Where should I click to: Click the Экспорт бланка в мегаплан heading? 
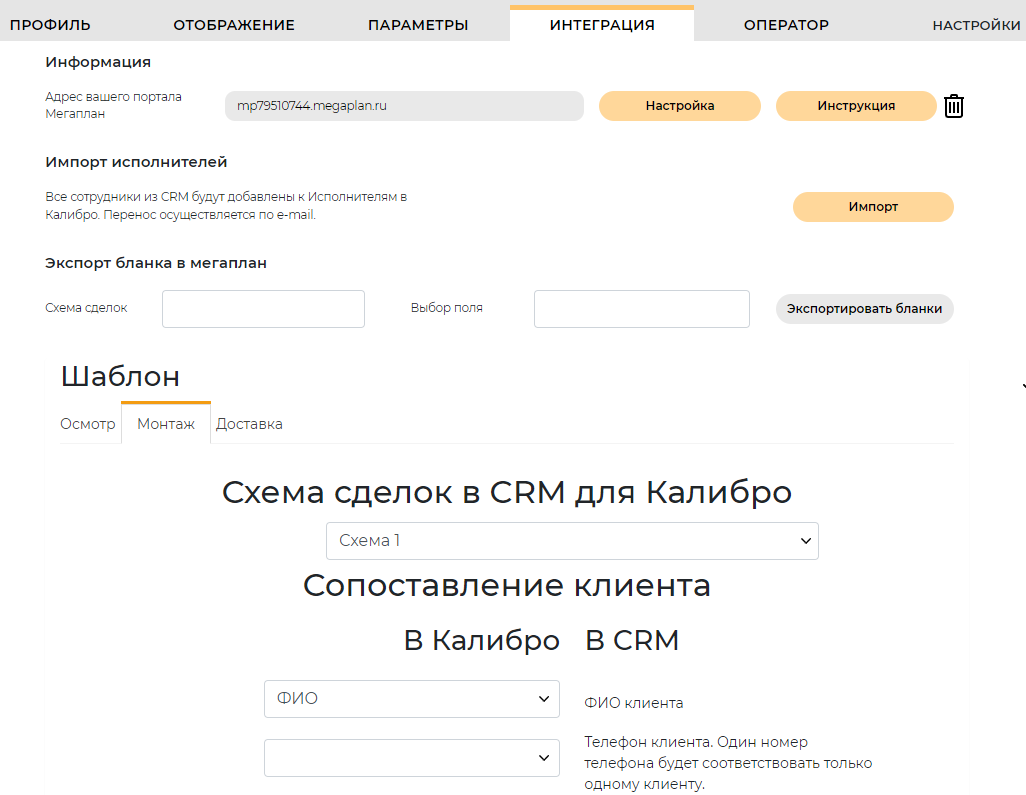pyautogui.click(x=156, y=263)
